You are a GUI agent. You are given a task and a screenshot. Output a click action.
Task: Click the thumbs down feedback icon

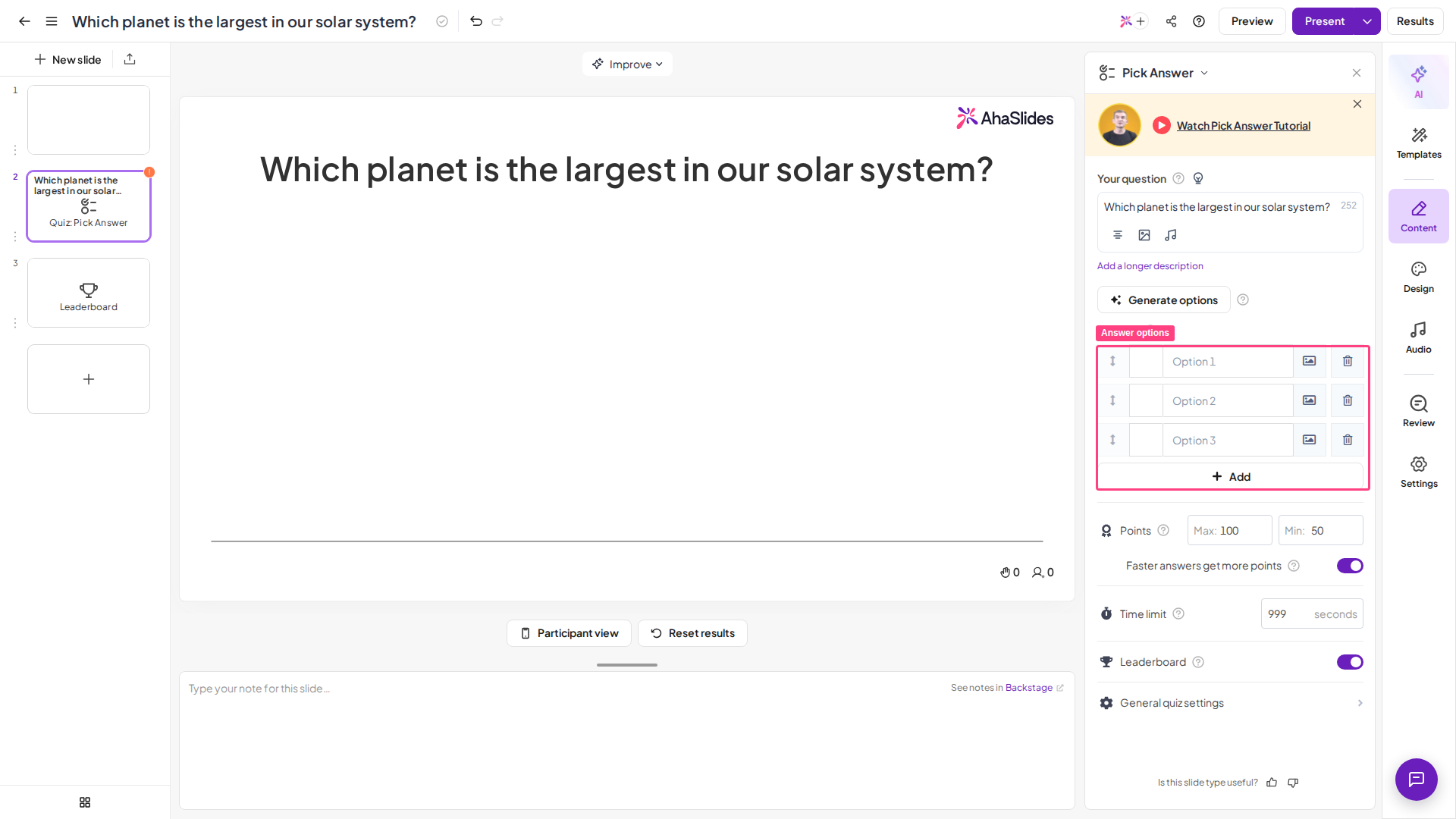tap(1293, 783)
